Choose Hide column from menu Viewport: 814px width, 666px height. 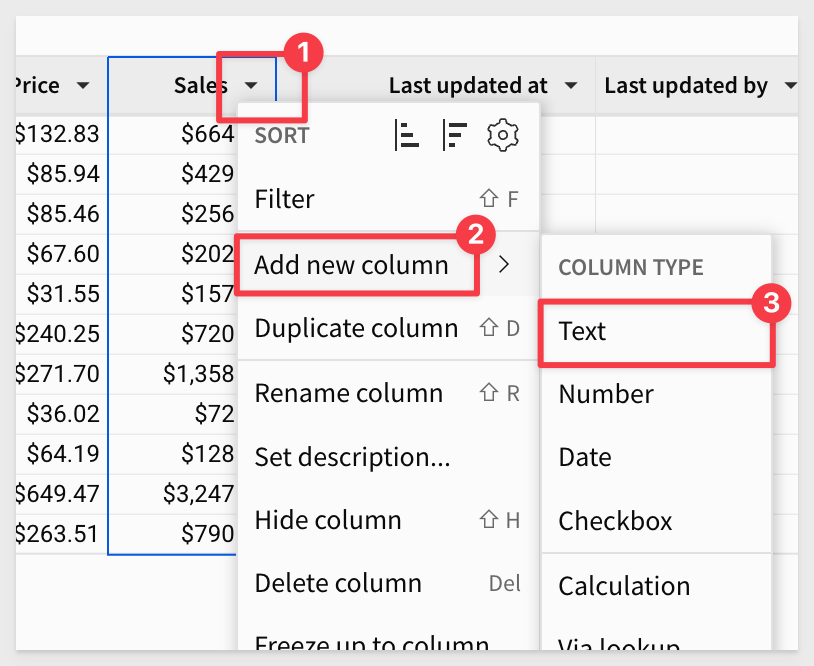point(328,520)
